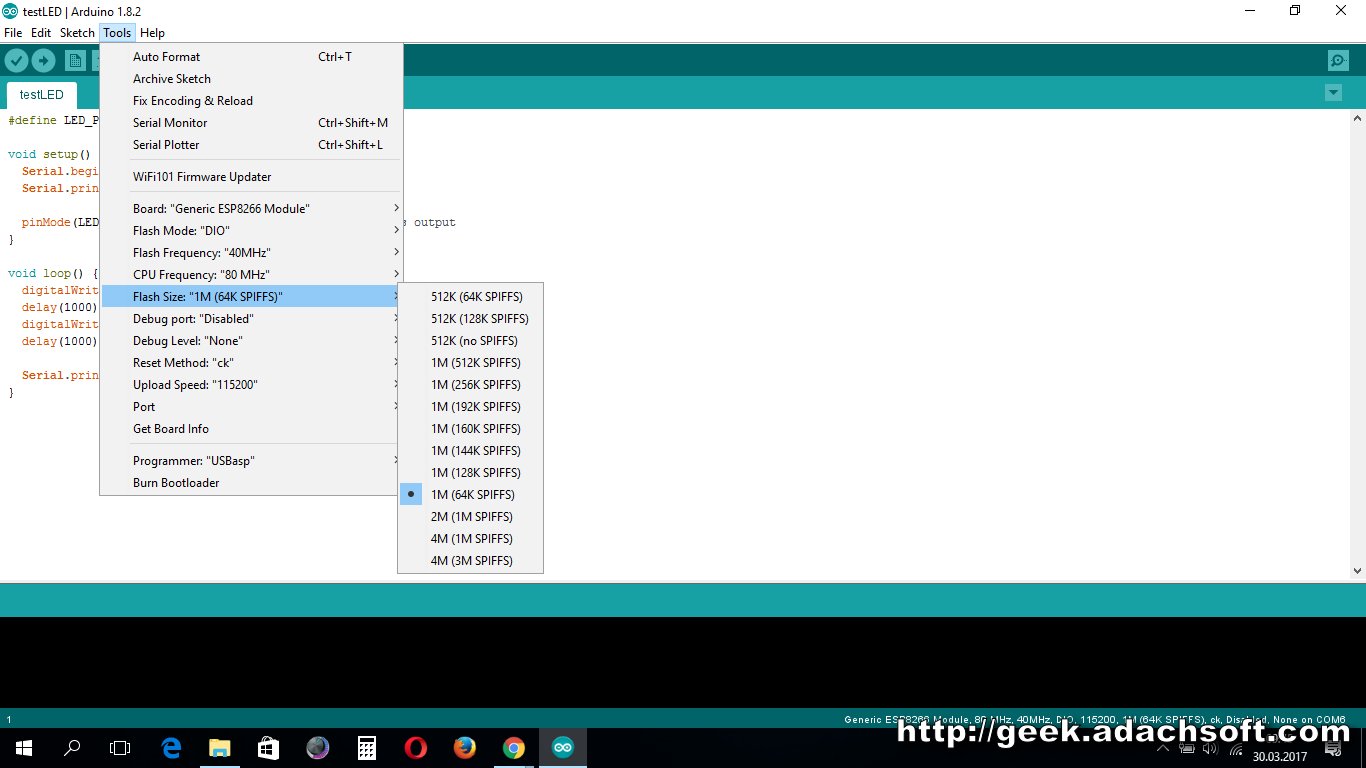Expand Debug Level: None submenu
Viewport: 1366px width, 768px height.
251,341
